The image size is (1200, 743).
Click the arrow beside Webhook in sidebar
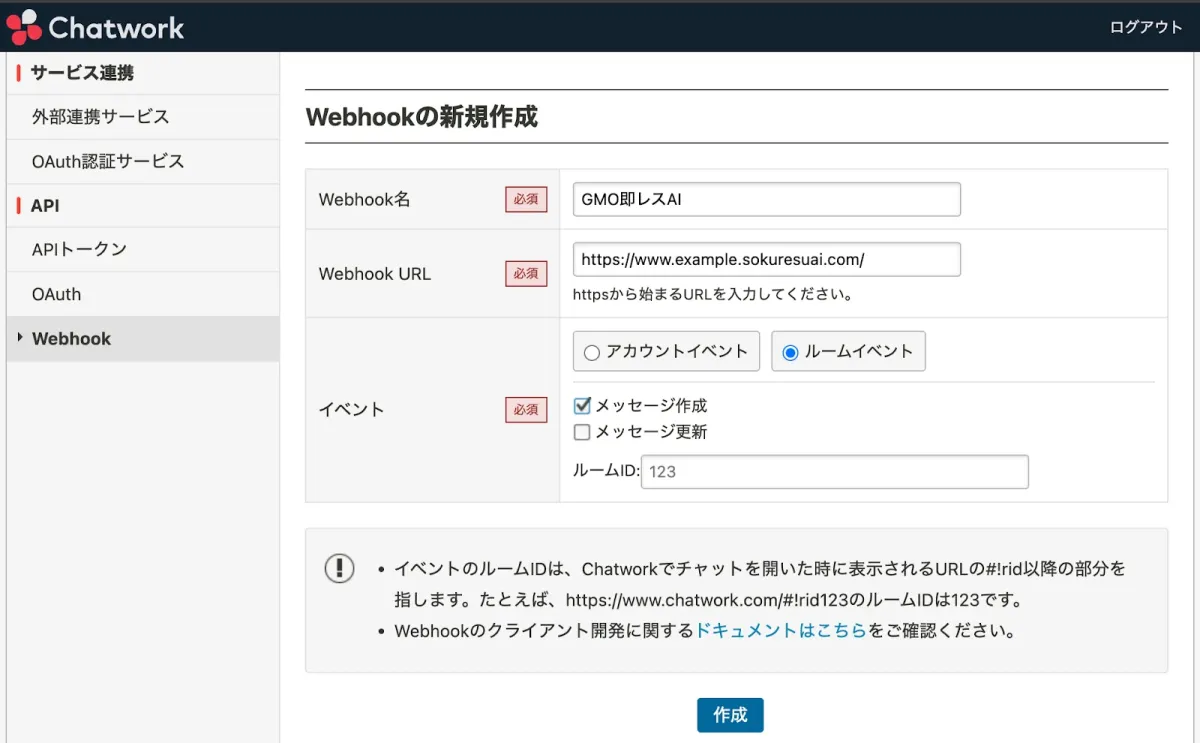pos(20,338)
